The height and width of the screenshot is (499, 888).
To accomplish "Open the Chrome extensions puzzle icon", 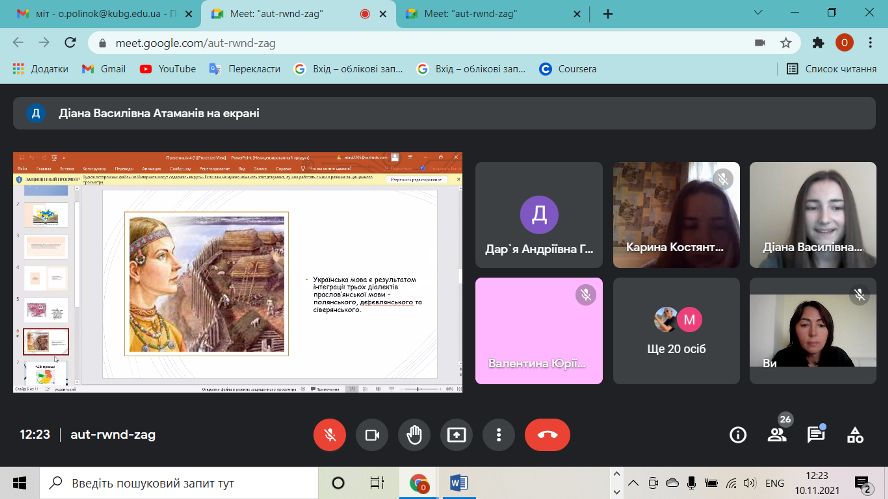I will (x=818, y=43).
